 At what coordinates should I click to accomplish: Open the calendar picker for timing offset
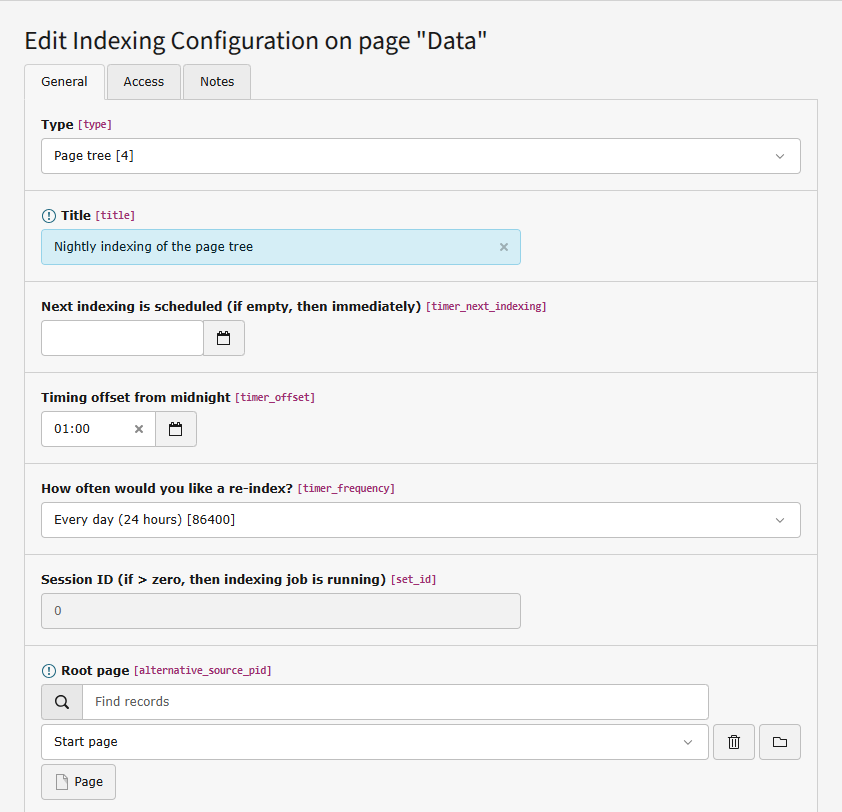point(175,429)
